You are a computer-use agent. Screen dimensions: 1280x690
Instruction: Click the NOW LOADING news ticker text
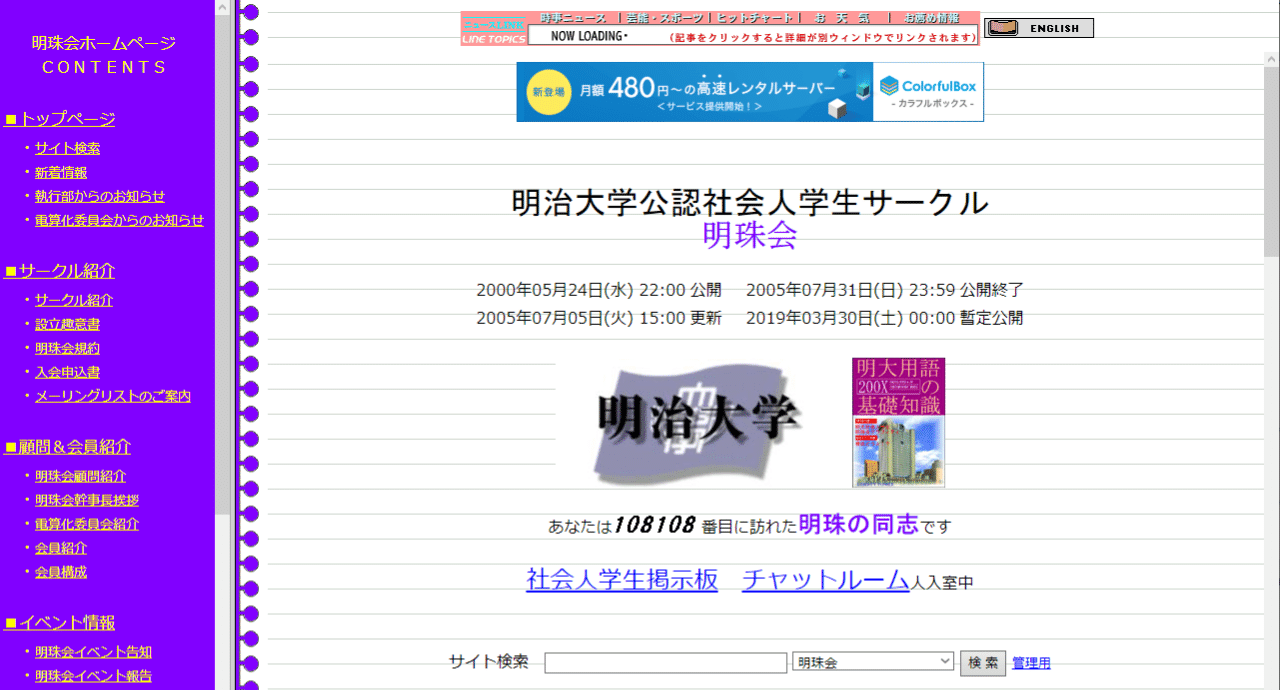pyautogui.click(x=590, y=37)
